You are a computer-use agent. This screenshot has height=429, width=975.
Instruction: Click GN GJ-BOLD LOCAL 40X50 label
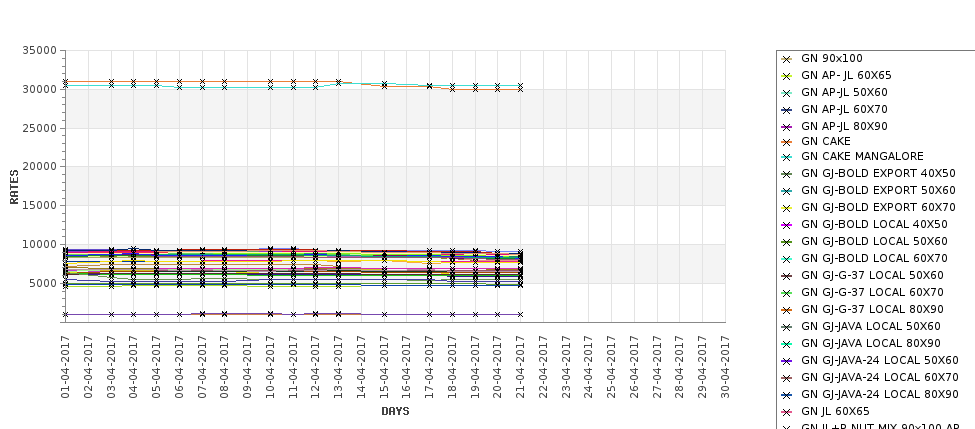(874, 224)
